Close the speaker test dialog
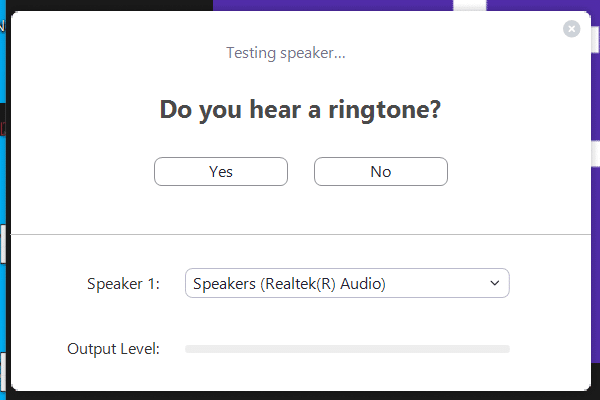 tap(572, 29)
